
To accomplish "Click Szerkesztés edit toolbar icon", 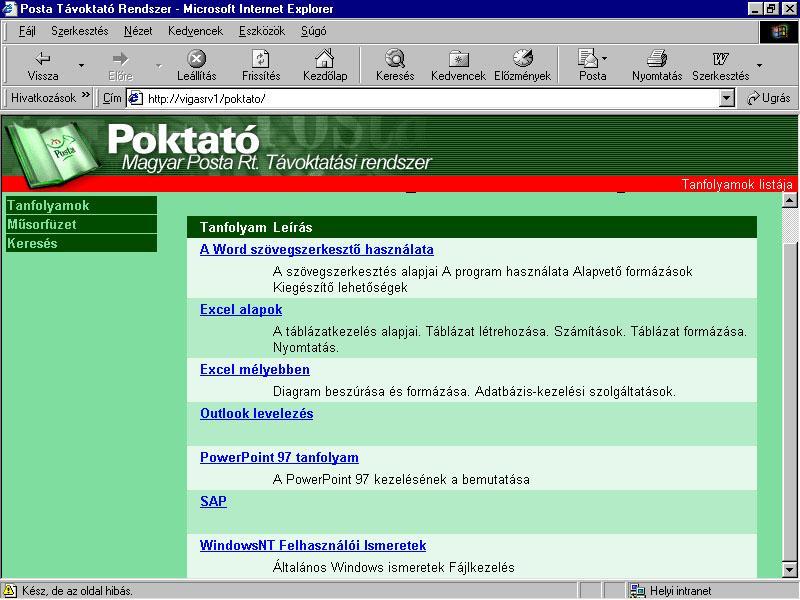I will click(x=720, y=65).
